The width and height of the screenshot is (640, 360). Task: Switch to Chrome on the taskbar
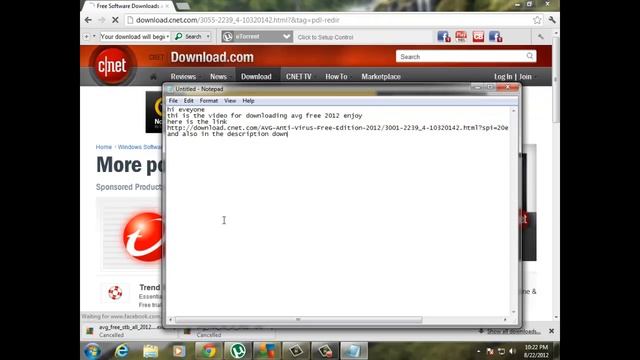[x=208, y=351]
